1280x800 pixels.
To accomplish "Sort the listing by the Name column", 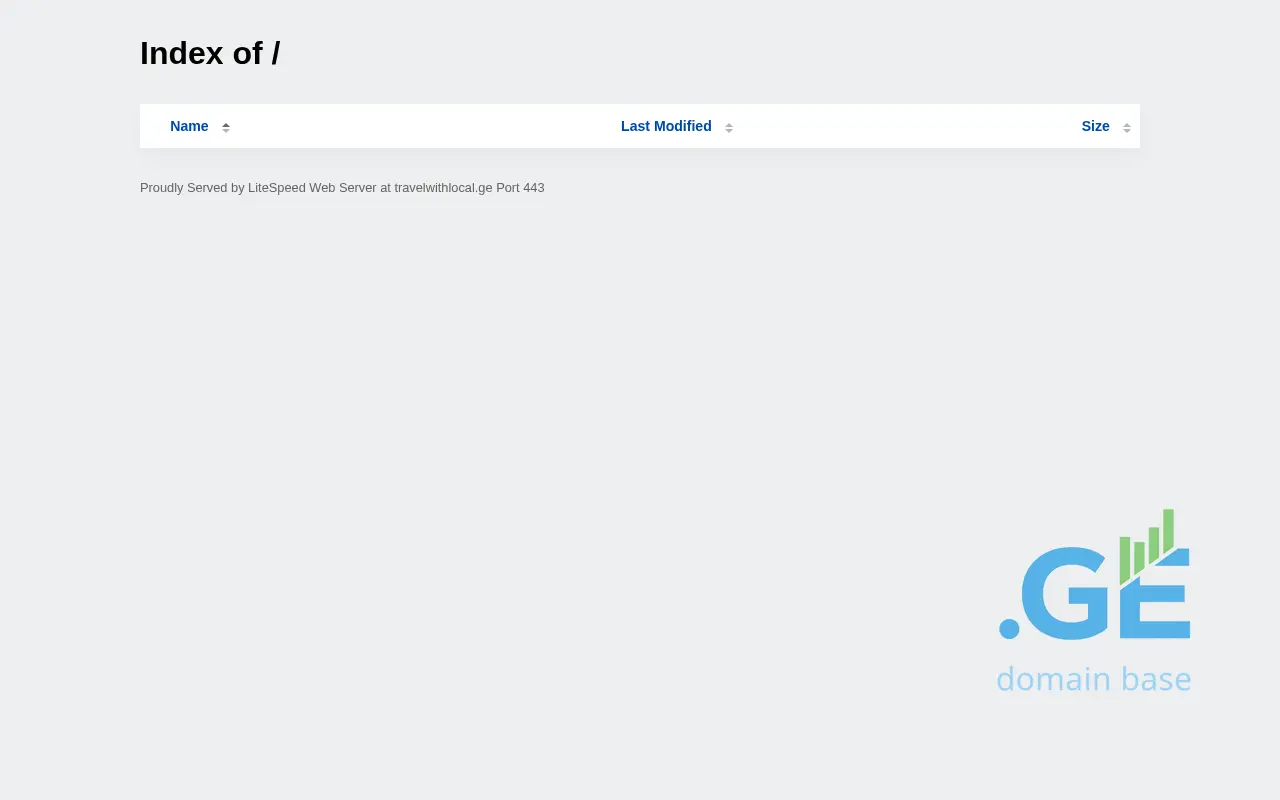I will tap(189, 126).
